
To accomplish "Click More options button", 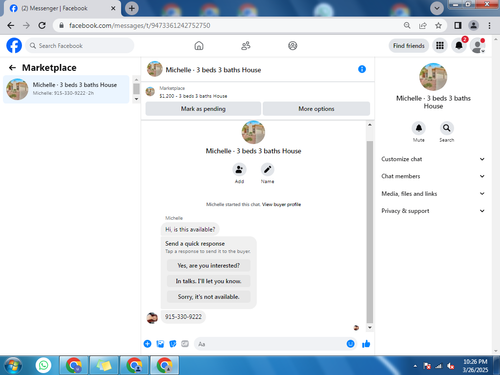I will [x=316, y=109].
